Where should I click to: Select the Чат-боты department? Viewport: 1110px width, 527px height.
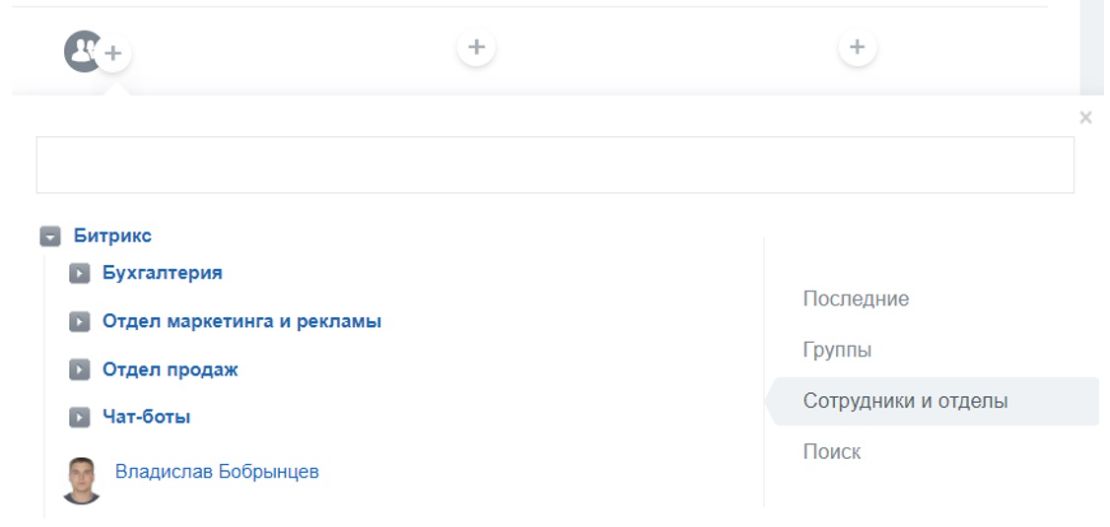[x=146, y=417]
